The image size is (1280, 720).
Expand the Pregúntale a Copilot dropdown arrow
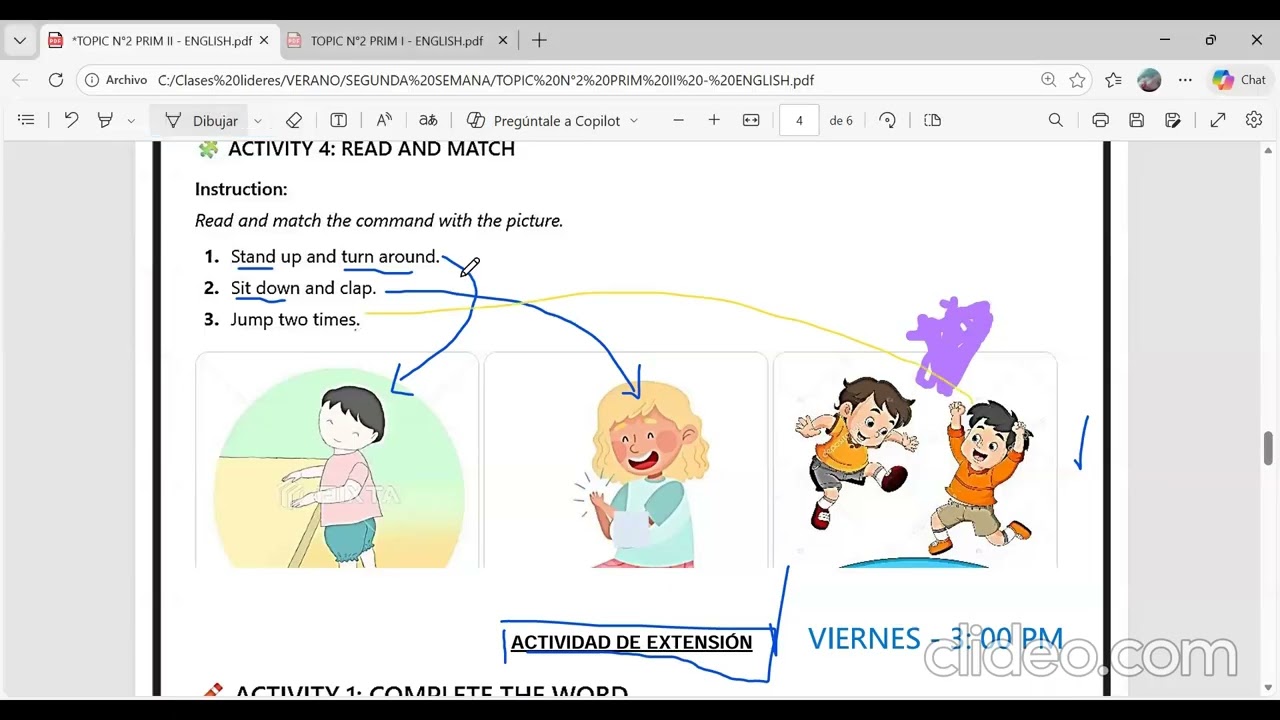click(634, 120)
